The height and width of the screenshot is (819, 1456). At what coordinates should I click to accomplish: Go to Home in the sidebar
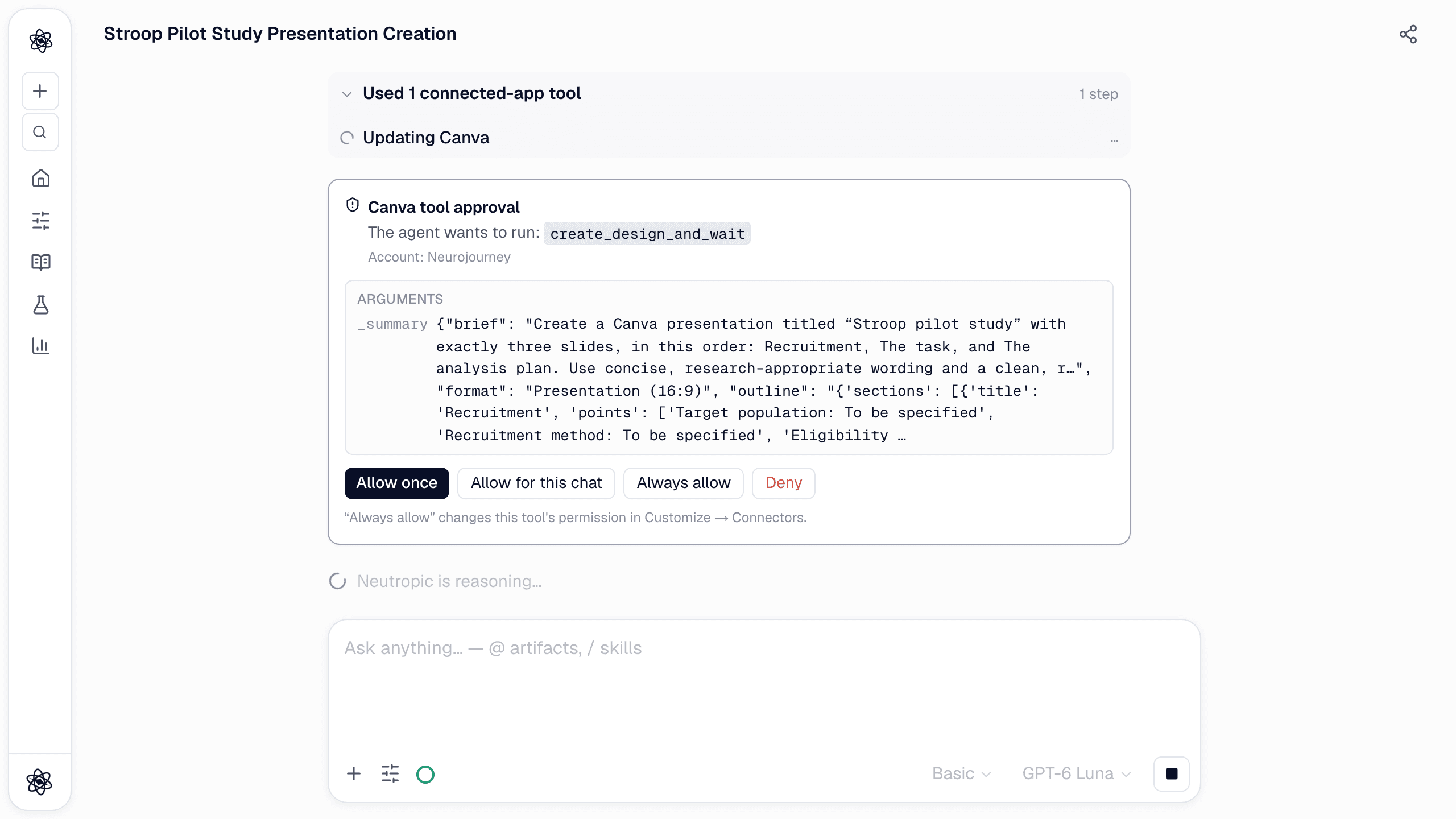(40, 179)
